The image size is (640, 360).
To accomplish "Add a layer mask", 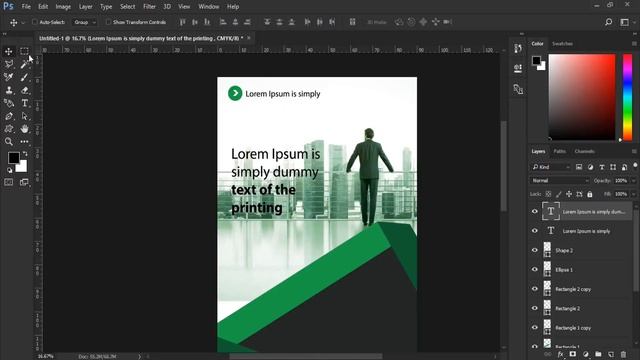I will [x=573, y=354].
